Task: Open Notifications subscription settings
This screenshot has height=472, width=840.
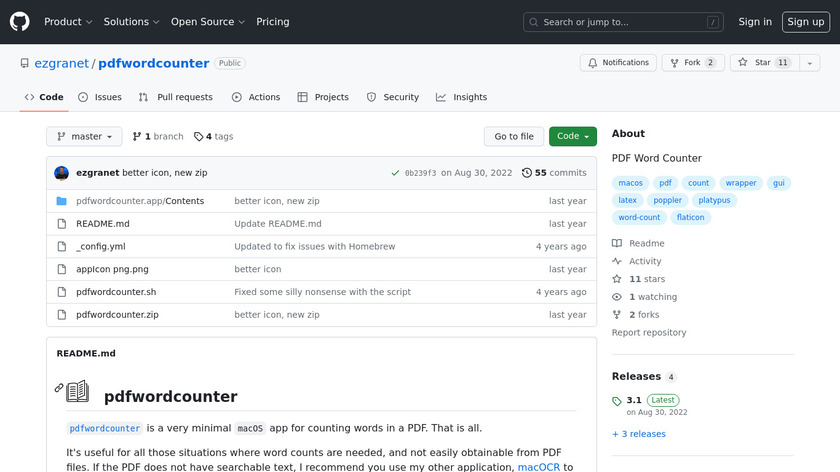Action: (618, 63)
